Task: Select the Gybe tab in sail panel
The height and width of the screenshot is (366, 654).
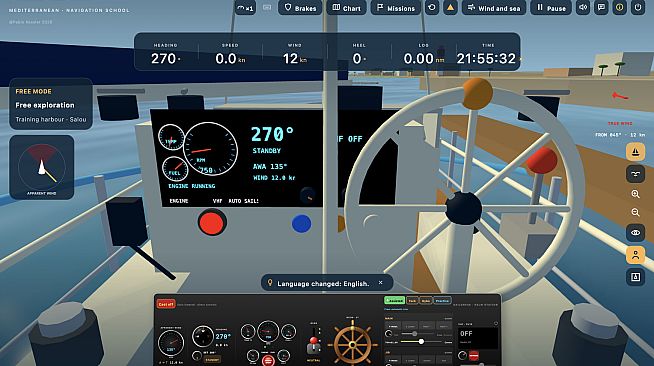Action: coord(425,301)
